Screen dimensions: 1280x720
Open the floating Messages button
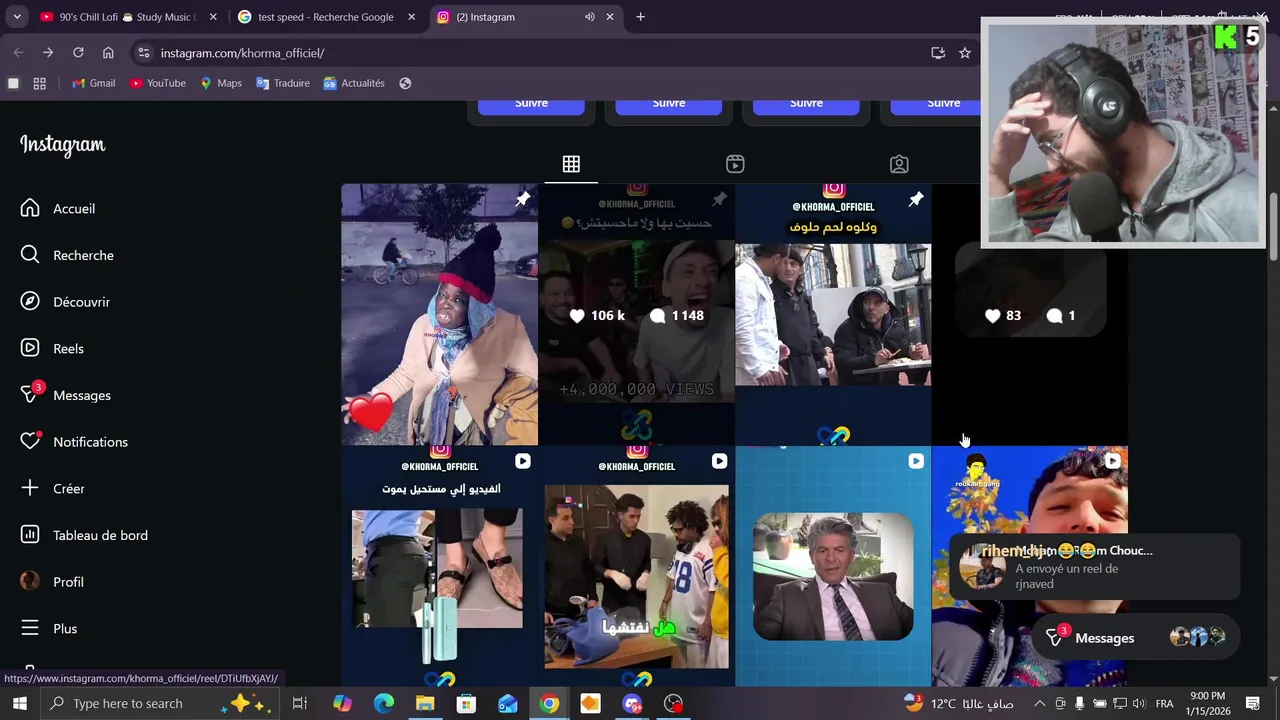click(x=1136, y=637)
